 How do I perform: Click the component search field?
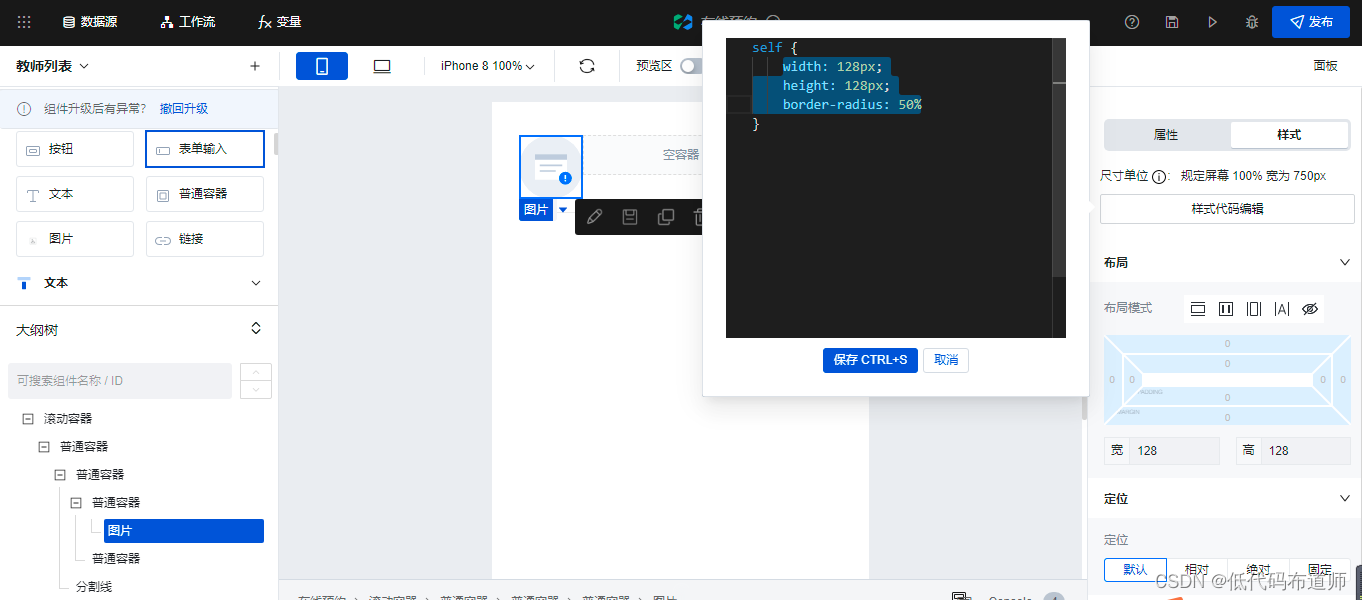click(120, 381)
